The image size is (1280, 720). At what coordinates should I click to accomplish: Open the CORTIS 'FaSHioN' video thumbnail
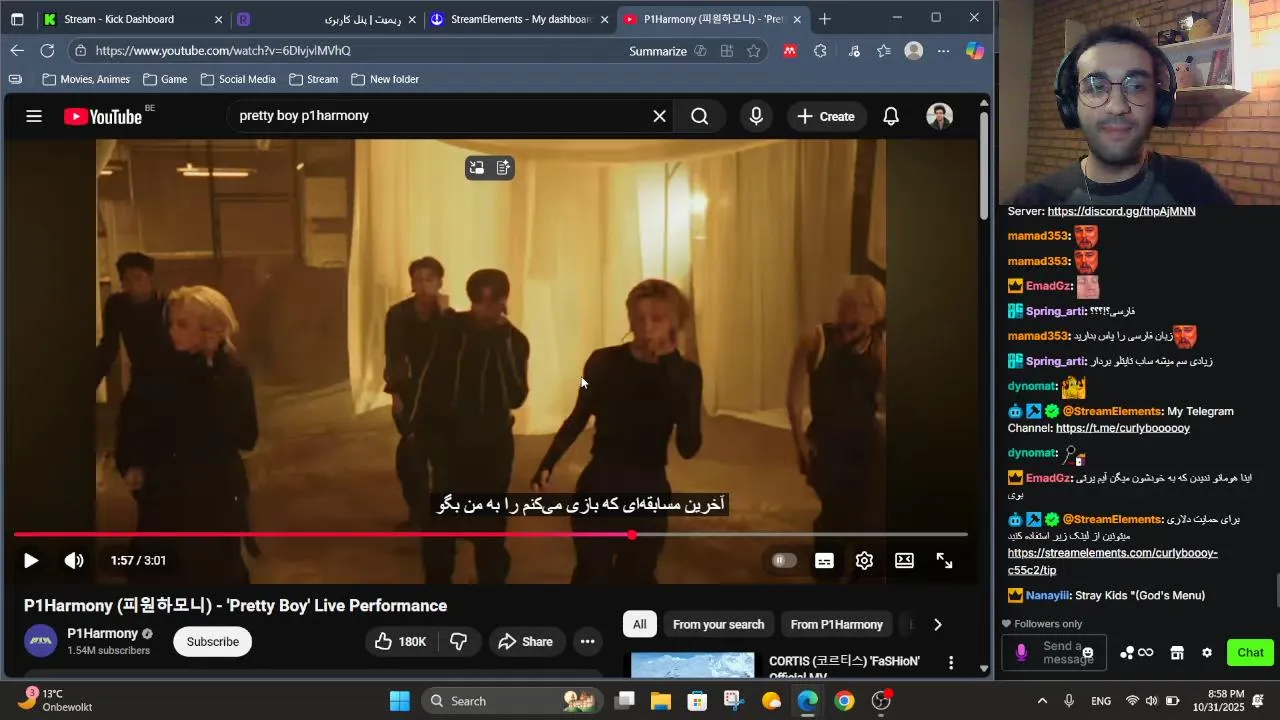pyautogui.click(x=692, y=666)
